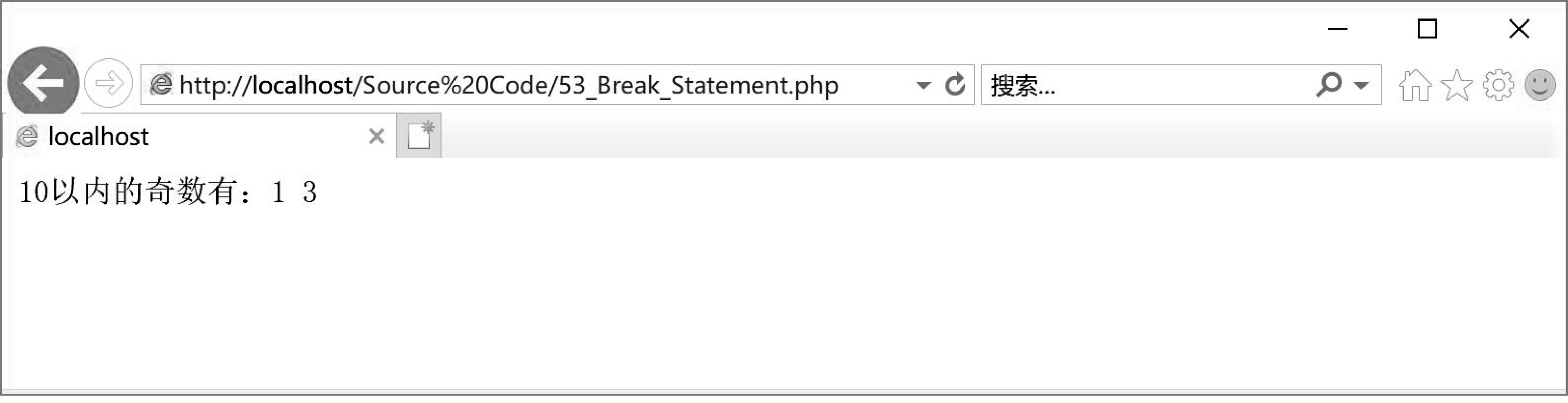
Task: Minimize the browser window
Action: click(x=1337, y=29)
